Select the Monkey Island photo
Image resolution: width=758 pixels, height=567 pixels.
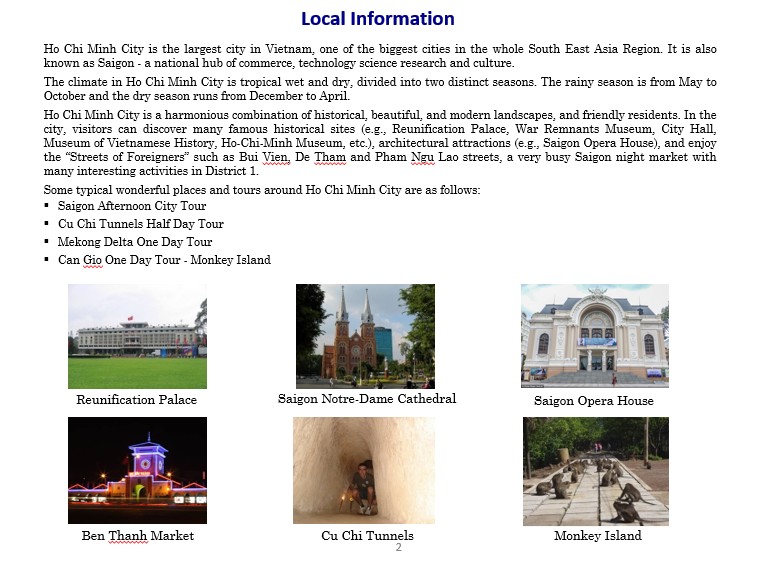pyautogui.click(x=595, y=470)
